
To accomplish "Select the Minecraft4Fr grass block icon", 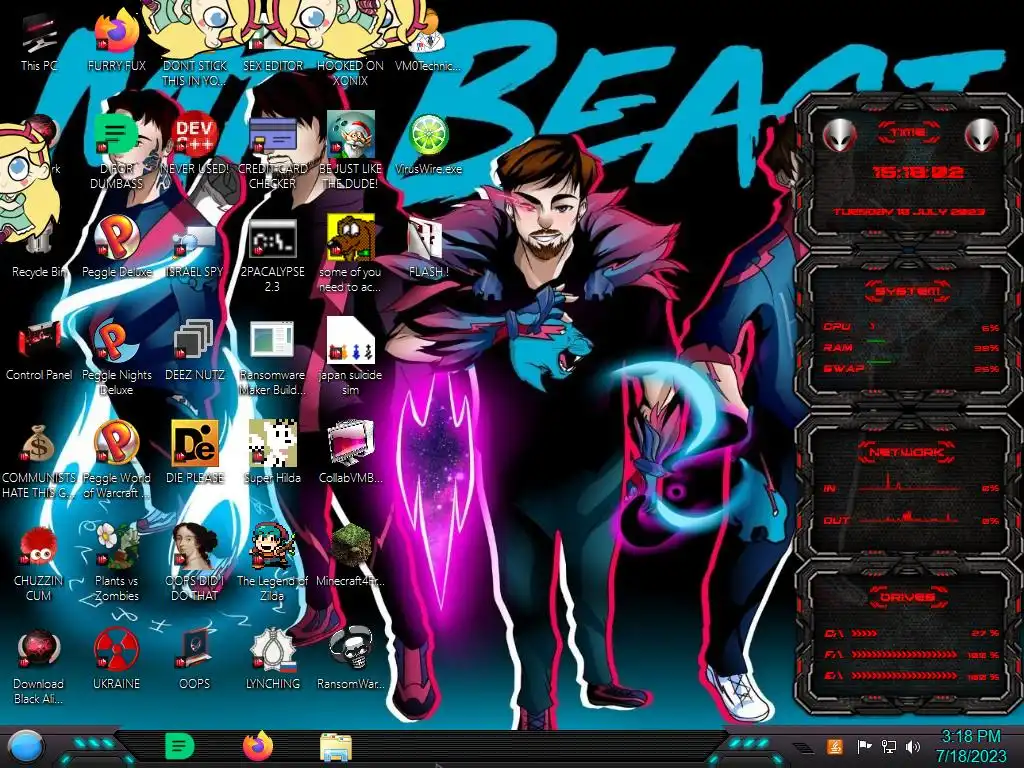I will pyautogui.click(x=350, y=555).
